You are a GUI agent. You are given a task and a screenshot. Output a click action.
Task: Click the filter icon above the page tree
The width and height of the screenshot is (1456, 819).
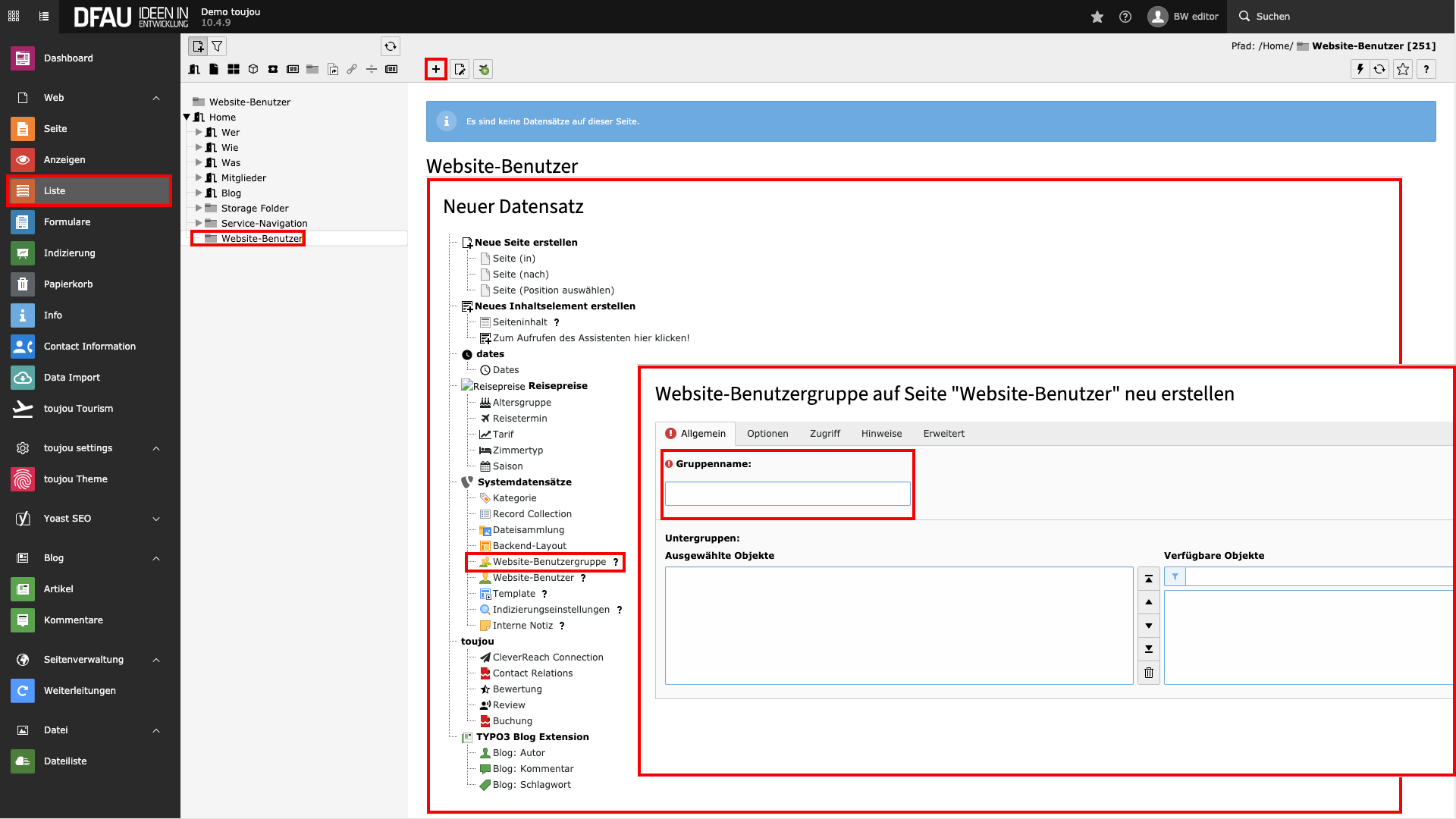click(x=218, y=46)
